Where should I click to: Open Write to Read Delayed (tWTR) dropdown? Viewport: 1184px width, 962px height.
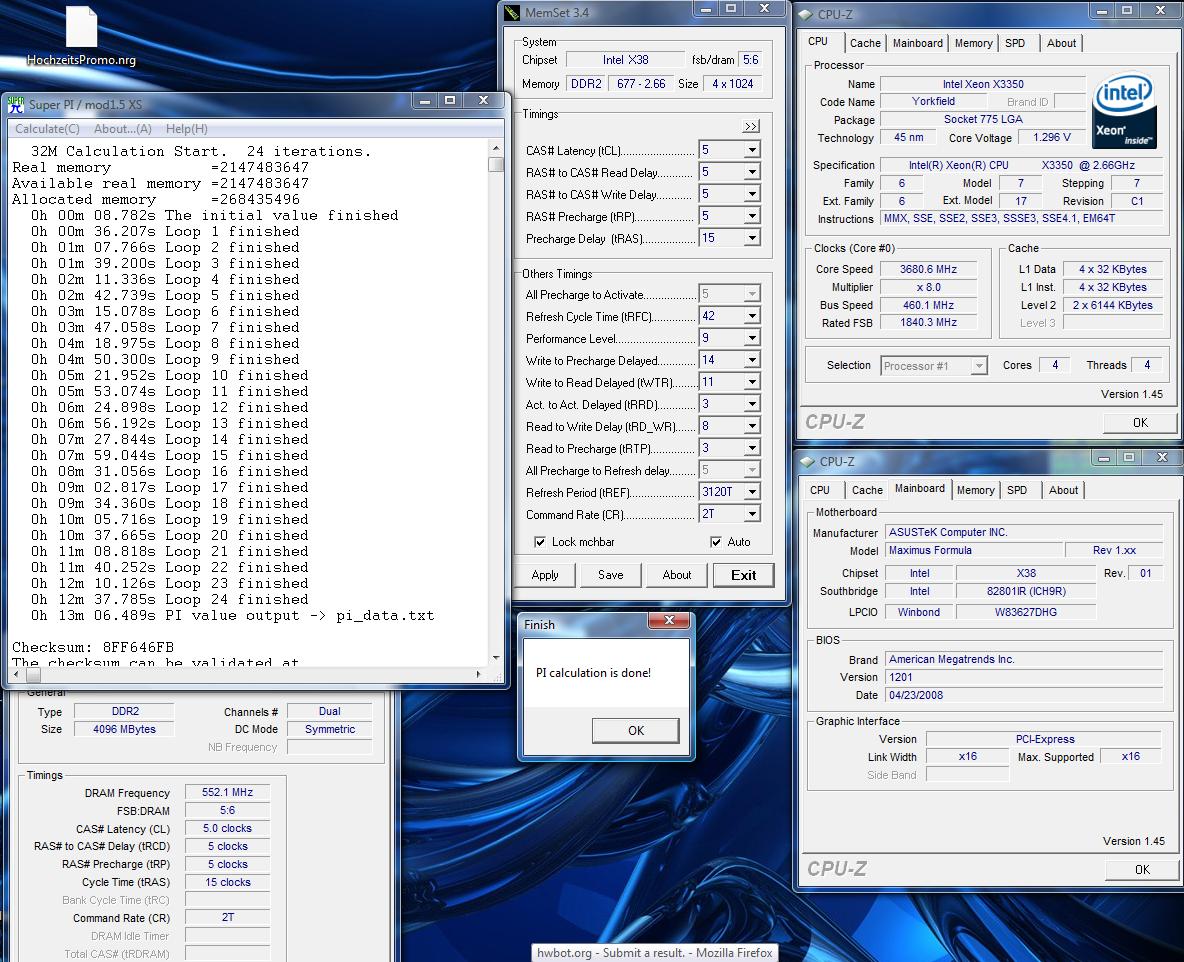(752, 382)
